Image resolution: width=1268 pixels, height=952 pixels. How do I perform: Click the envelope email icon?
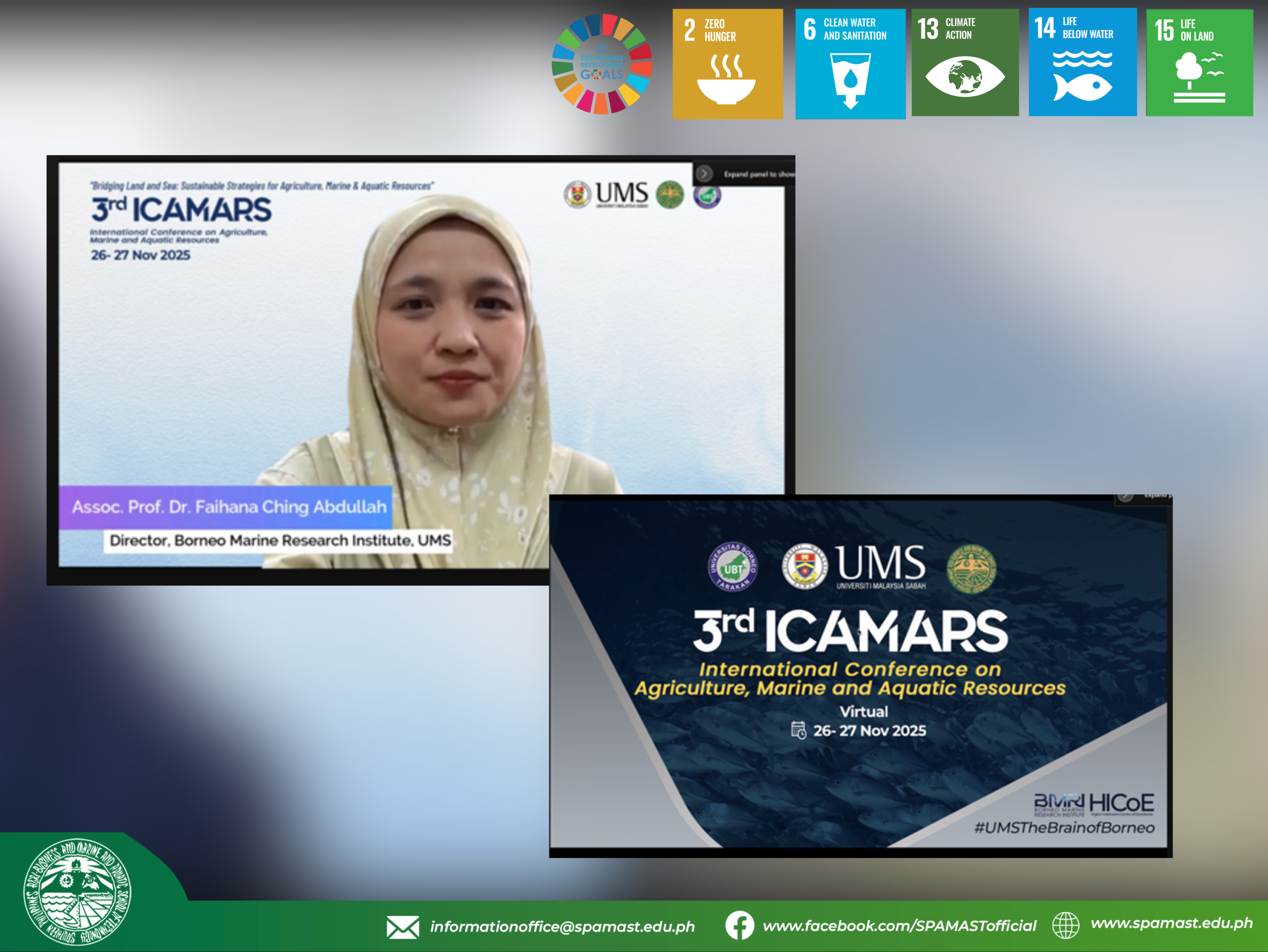click(402, 927)
